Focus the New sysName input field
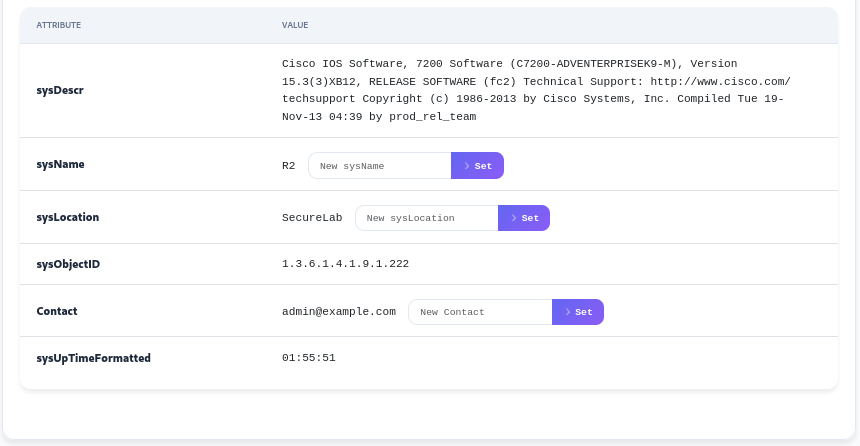 click(x=380, y=166)
